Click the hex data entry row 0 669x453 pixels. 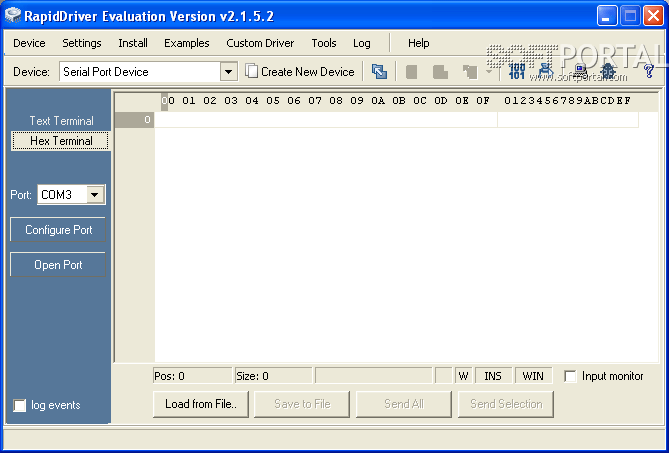pos(326,120)
